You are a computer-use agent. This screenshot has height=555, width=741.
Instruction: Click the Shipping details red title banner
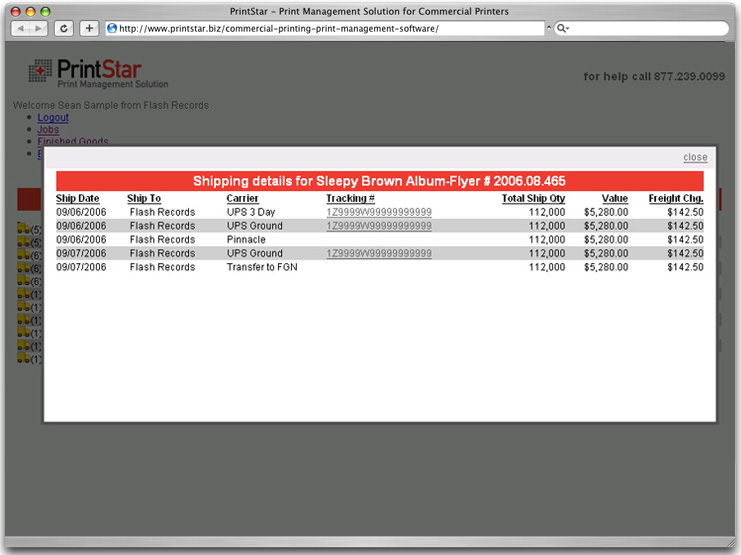tap(379, 181)
